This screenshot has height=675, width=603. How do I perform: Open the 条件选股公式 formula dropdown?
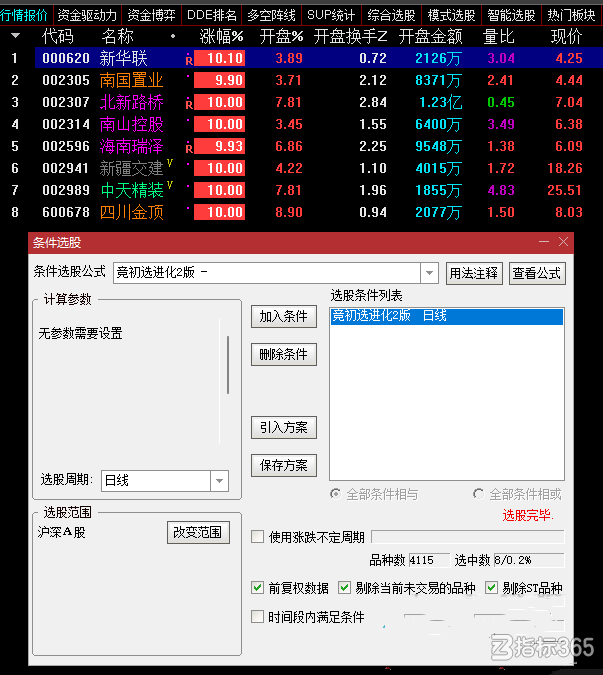coord(430,273)
